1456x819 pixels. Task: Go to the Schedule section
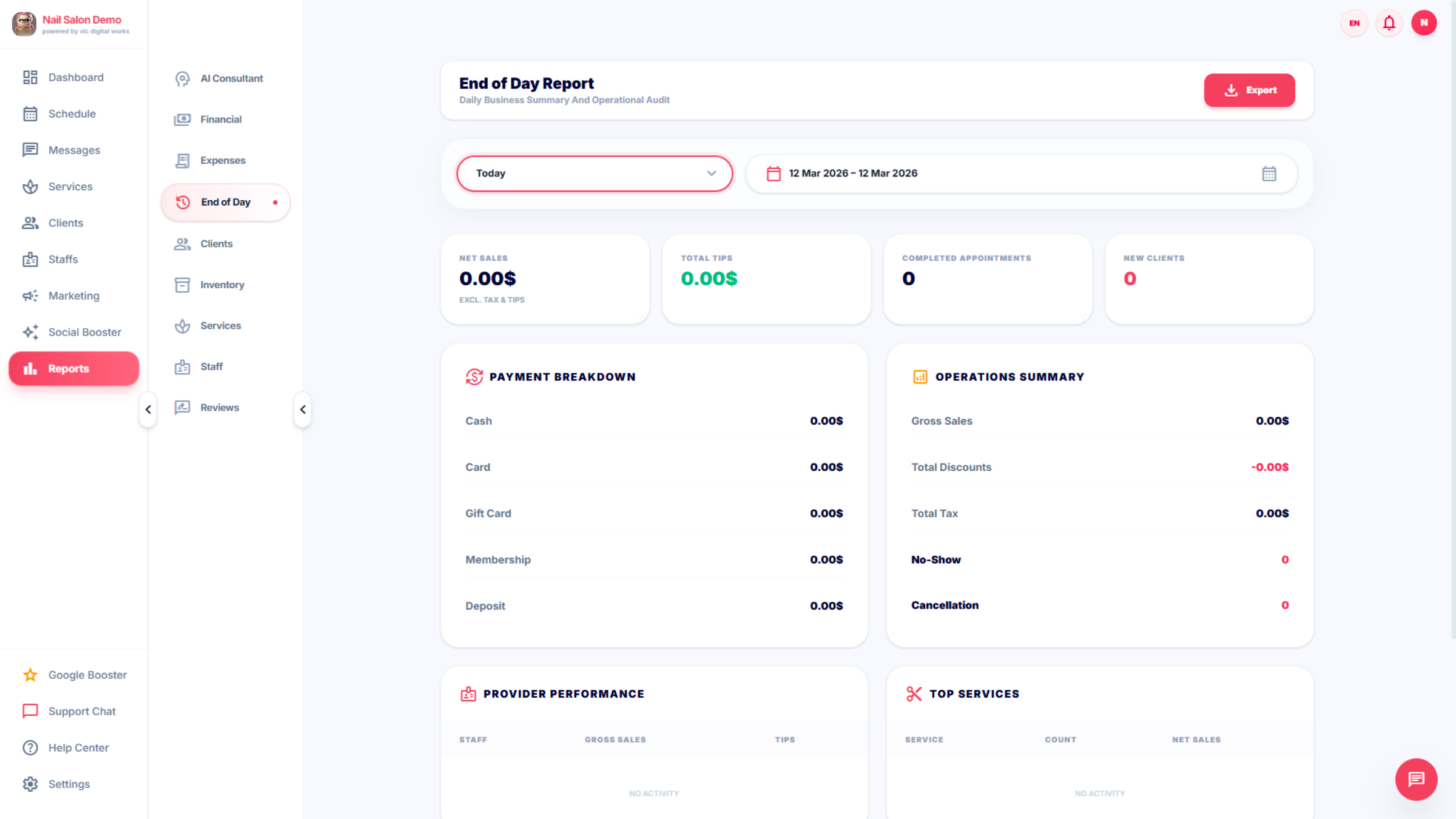pyautogui.click(x=72, y=113)
